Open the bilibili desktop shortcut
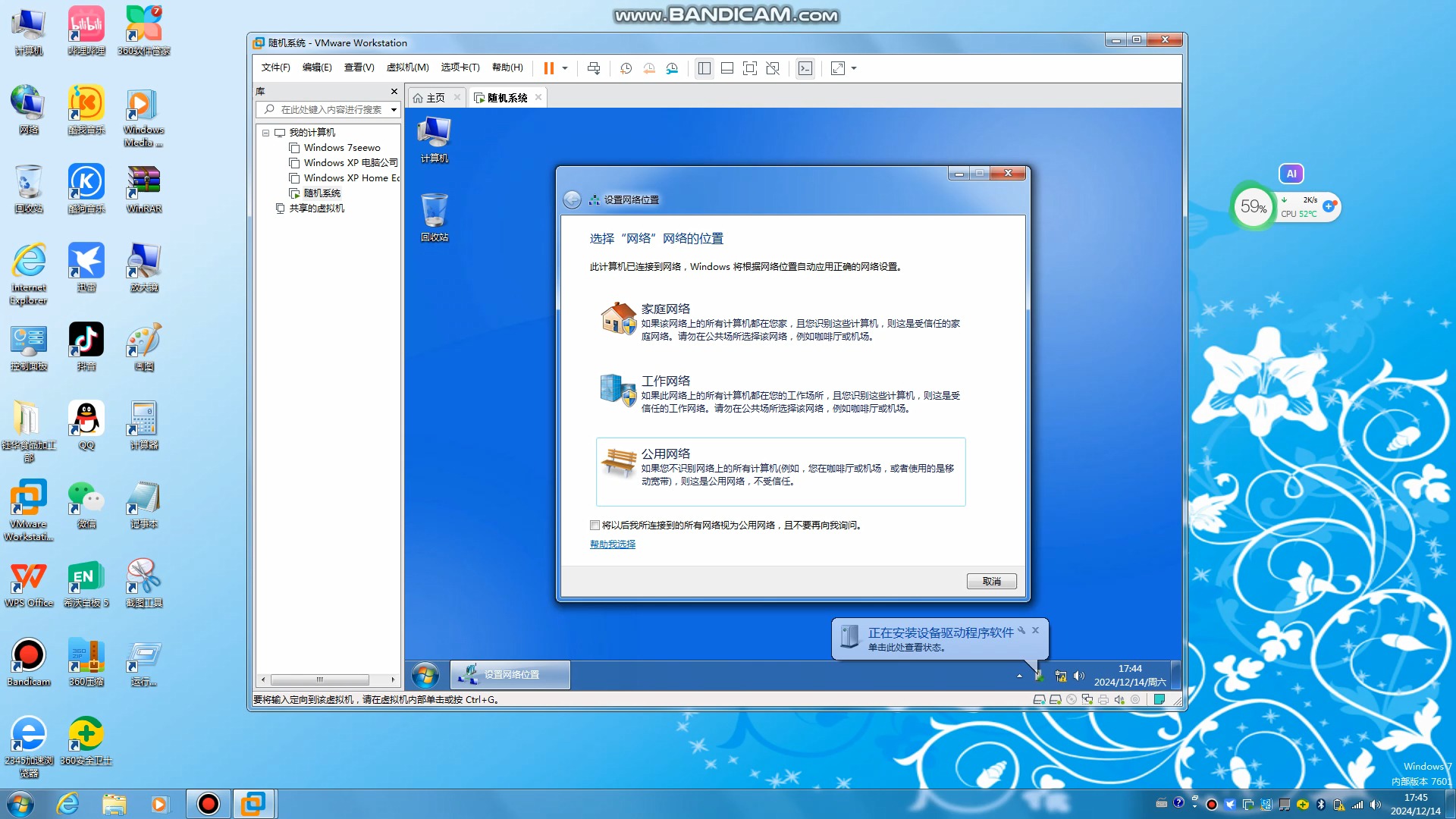 86,31
